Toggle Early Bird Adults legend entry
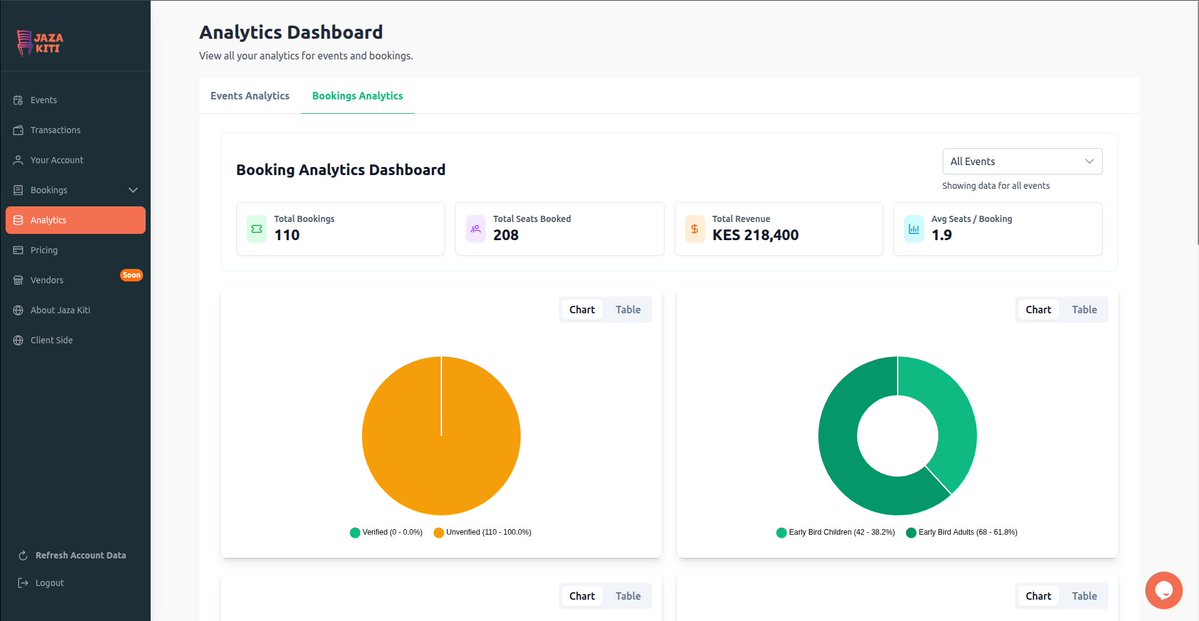Image resolution: width=1199 pixels, height=621 pixels. (962, 532)
